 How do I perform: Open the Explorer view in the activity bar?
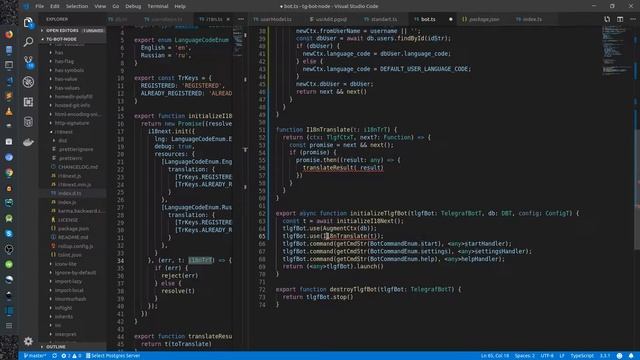tap(28, 22)
